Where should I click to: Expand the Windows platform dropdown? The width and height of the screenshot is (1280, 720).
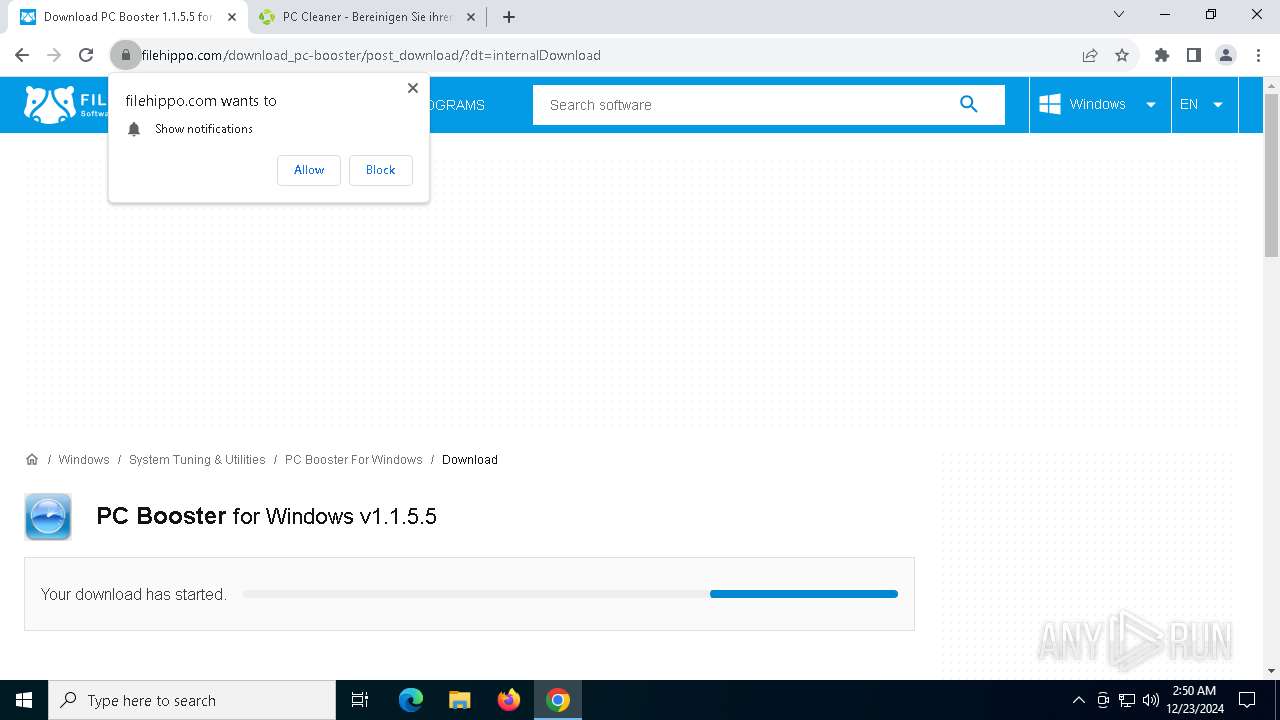[x=1100, y=104]
